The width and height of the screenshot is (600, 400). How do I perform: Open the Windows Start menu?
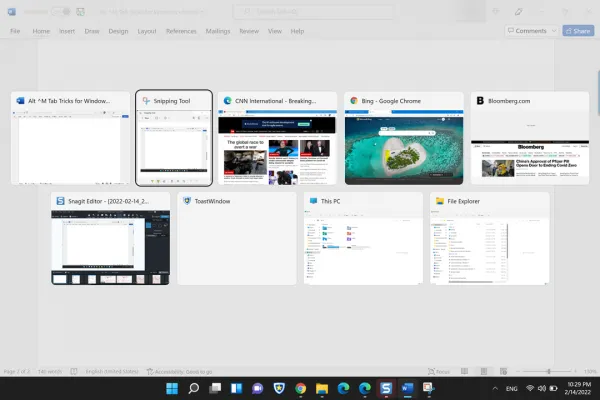pyautogui.click(x=172, y=389)
